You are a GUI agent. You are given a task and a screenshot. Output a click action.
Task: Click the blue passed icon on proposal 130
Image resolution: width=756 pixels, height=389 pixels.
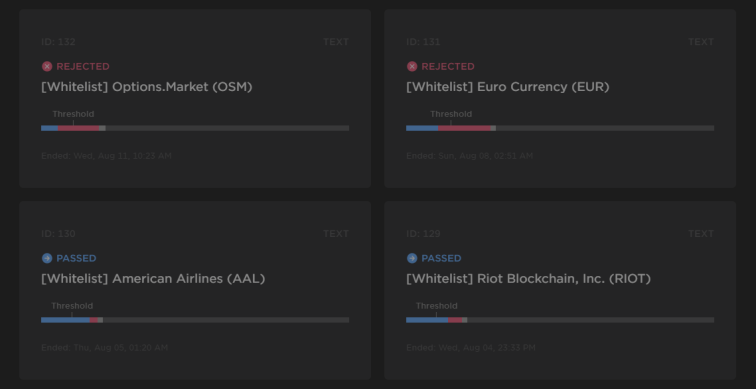point(47,258)
